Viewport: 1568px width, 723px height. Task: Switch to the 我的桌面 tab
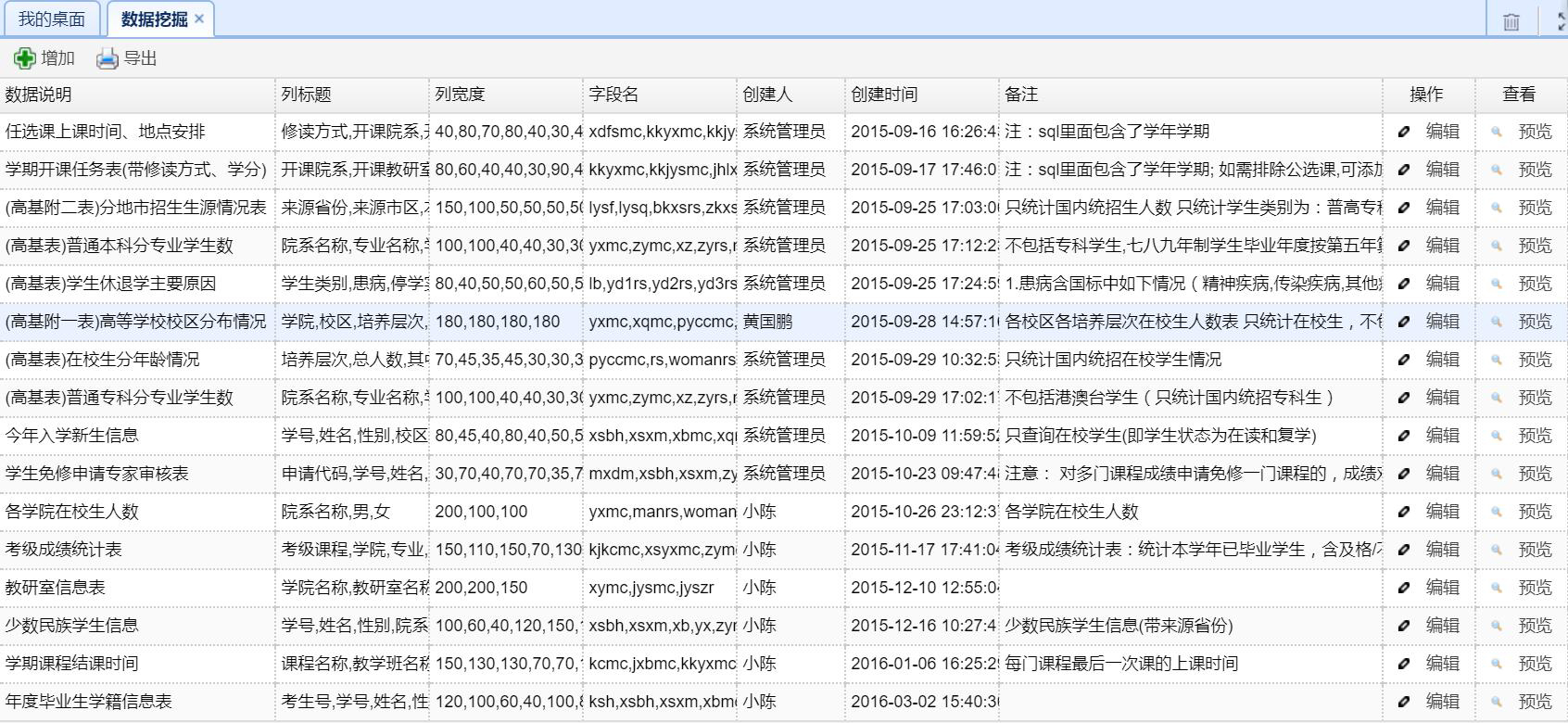pos(52,19)
